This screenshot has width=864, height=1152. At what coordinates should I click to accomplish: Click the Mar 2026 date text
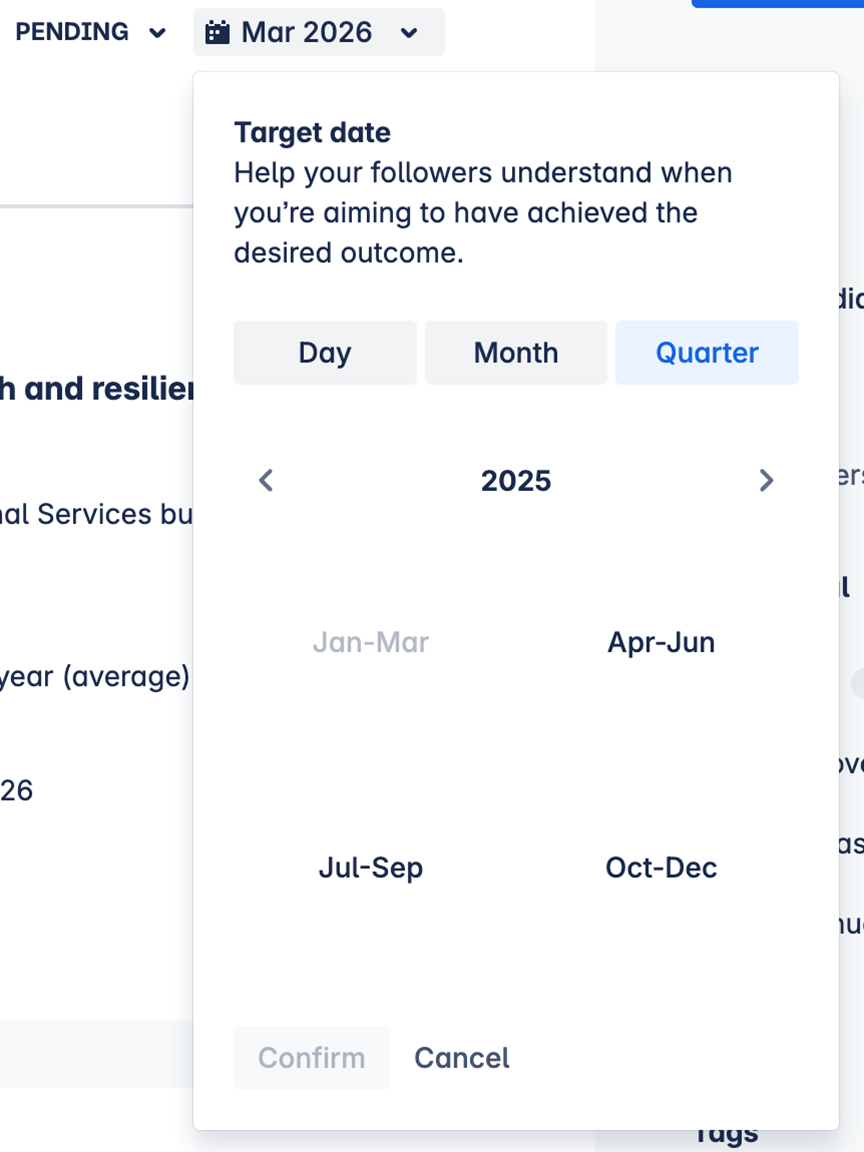[307, 33]
